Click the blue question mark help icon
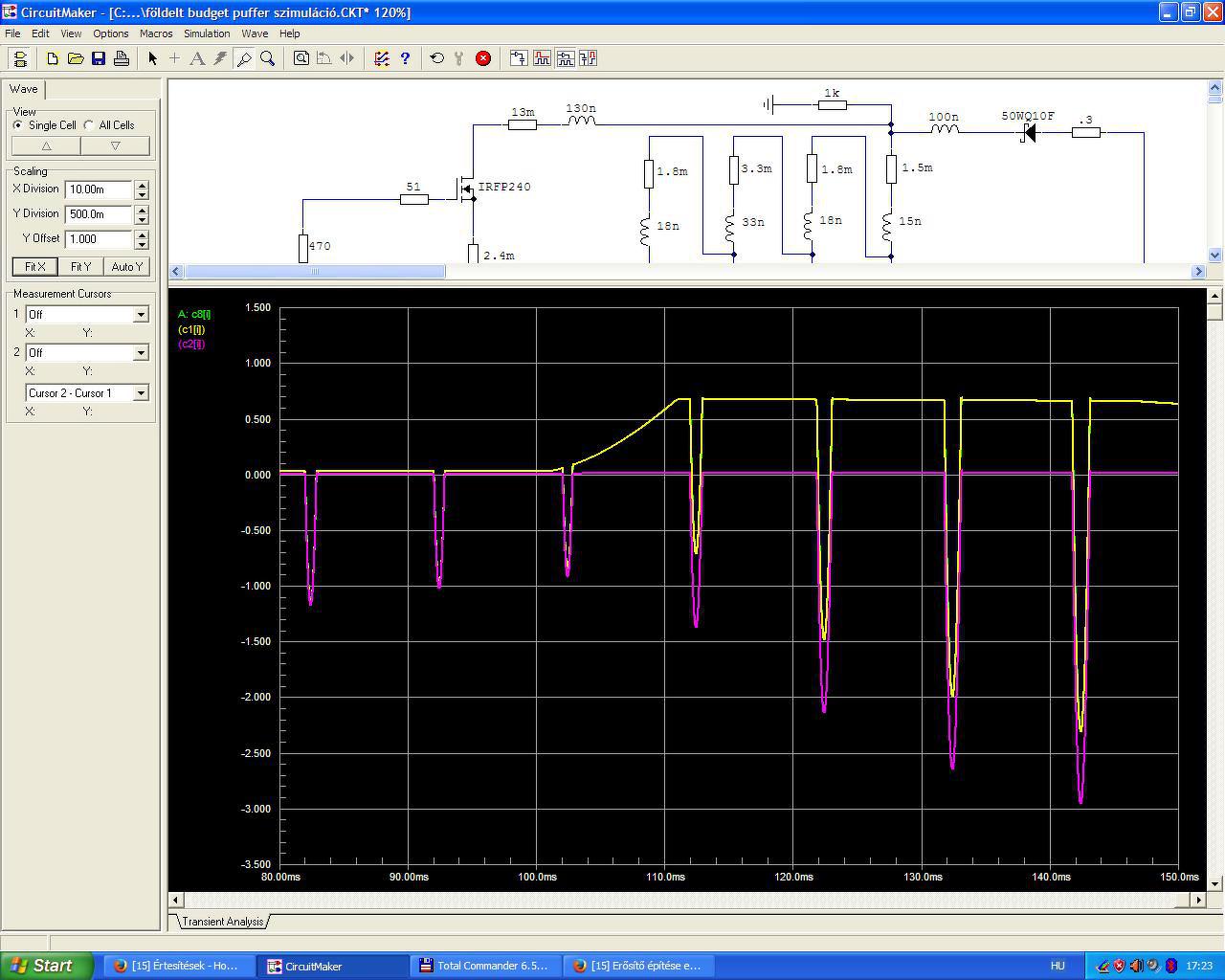The image size is (1225, 980). pos(405,58)
